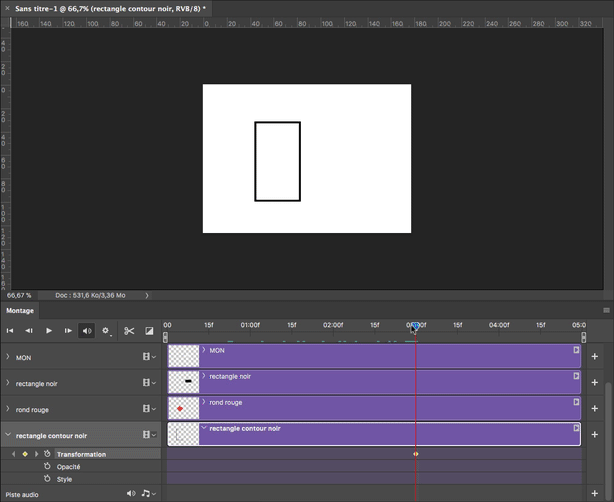Split clip at playhead with scissors
This screenshot has width=614, height=502.
(x=129, y=331)
